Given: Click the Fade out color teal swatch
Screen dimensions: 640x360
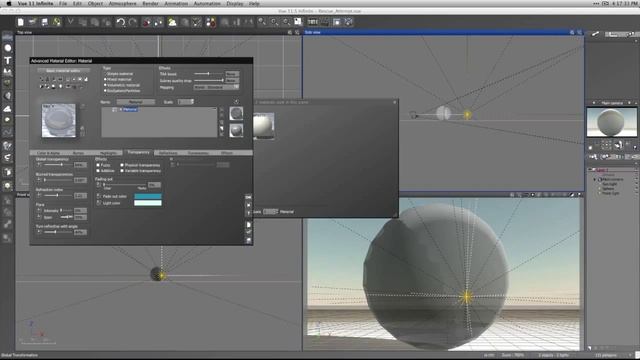Looking at the screenshot, I should click(x=148, y=196).
